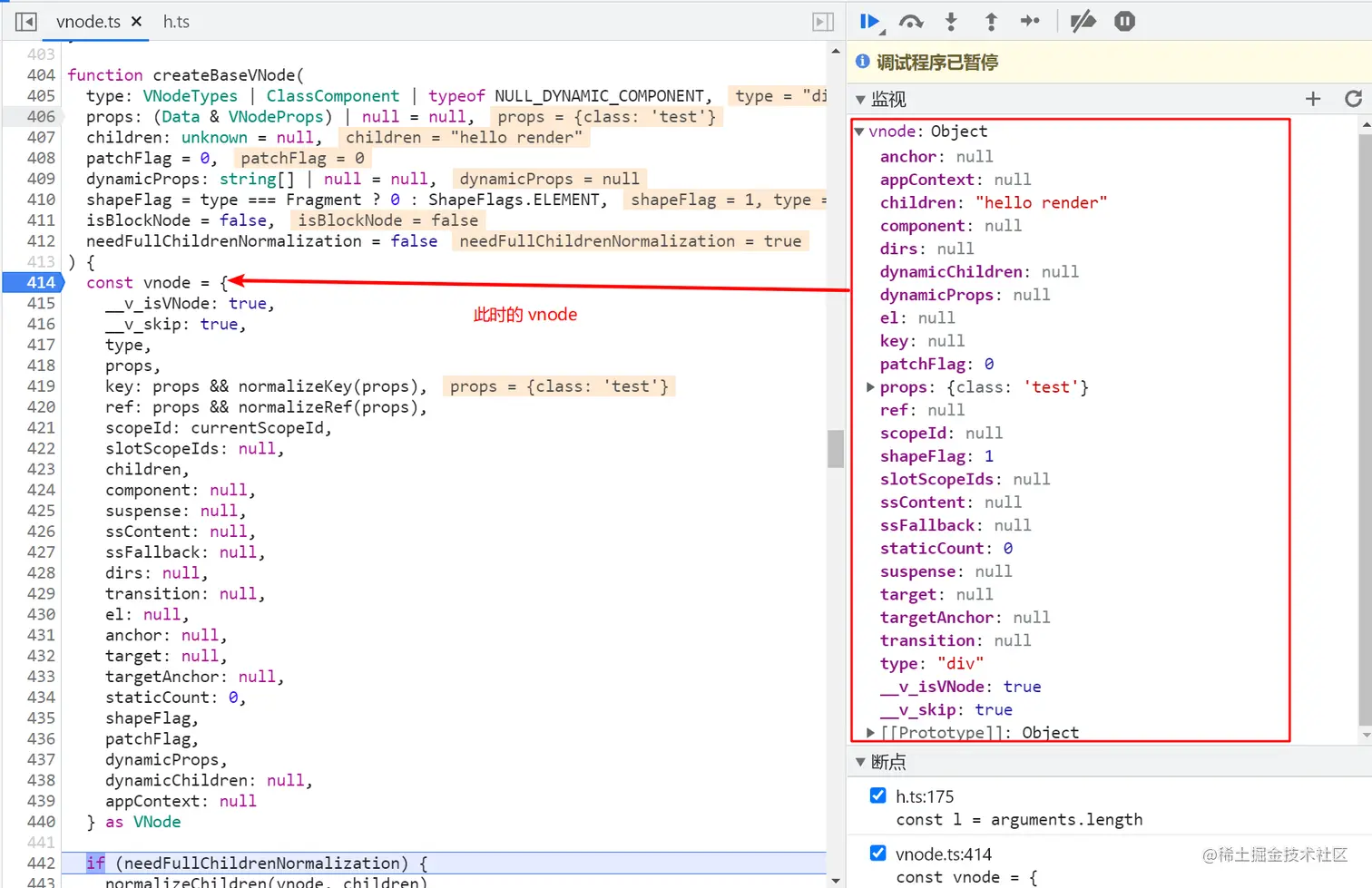Set breakpoint on line 419
This screenshot has width=1372, height=888.
click(x=41, y=386)
